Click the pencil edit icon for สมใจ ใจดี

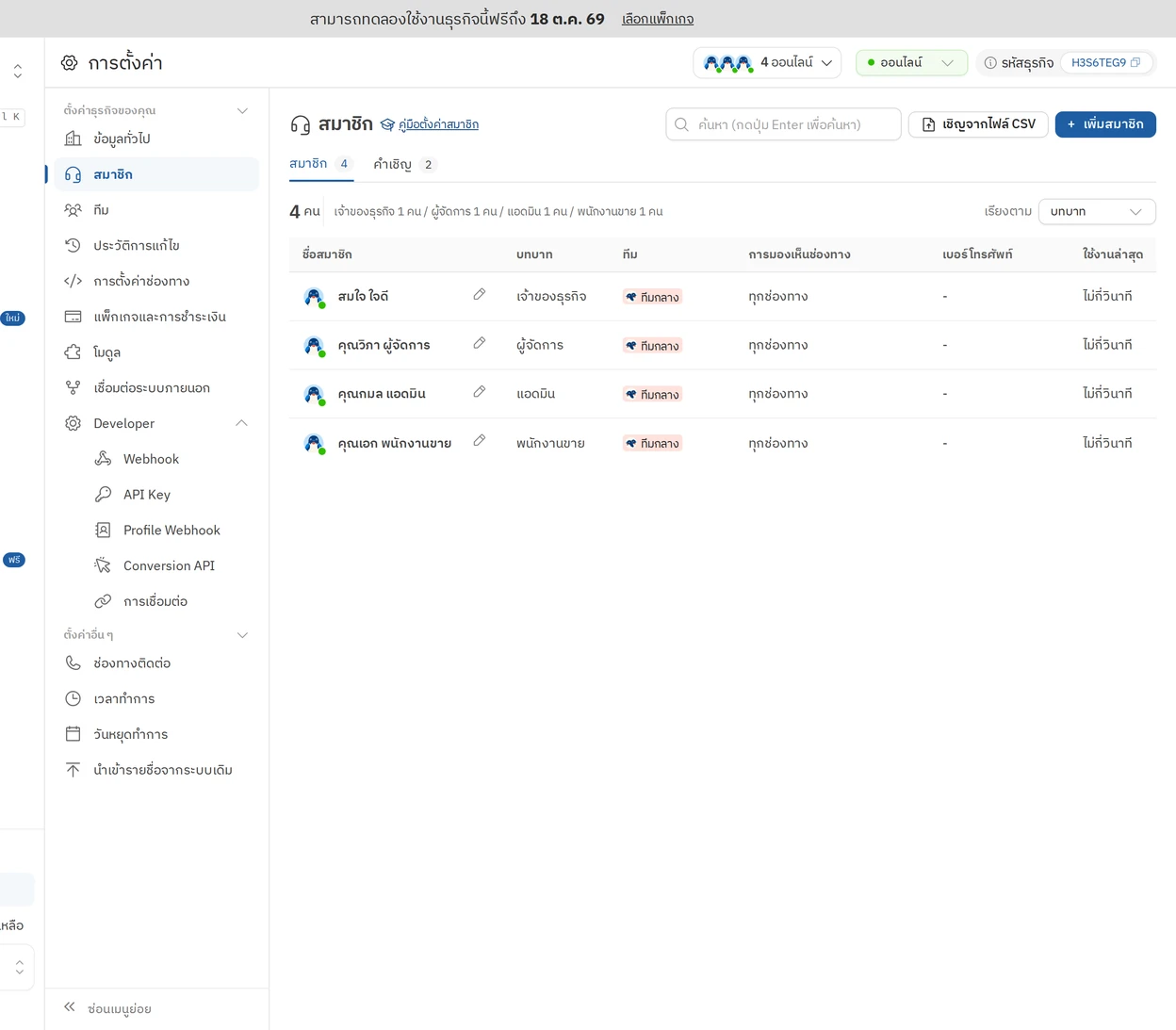[480, 295]
